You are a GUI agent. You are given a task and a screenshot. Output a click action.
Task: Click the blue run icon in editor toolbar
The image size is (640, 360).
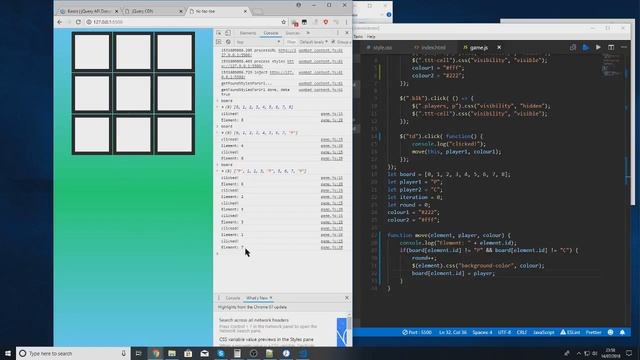586,47
